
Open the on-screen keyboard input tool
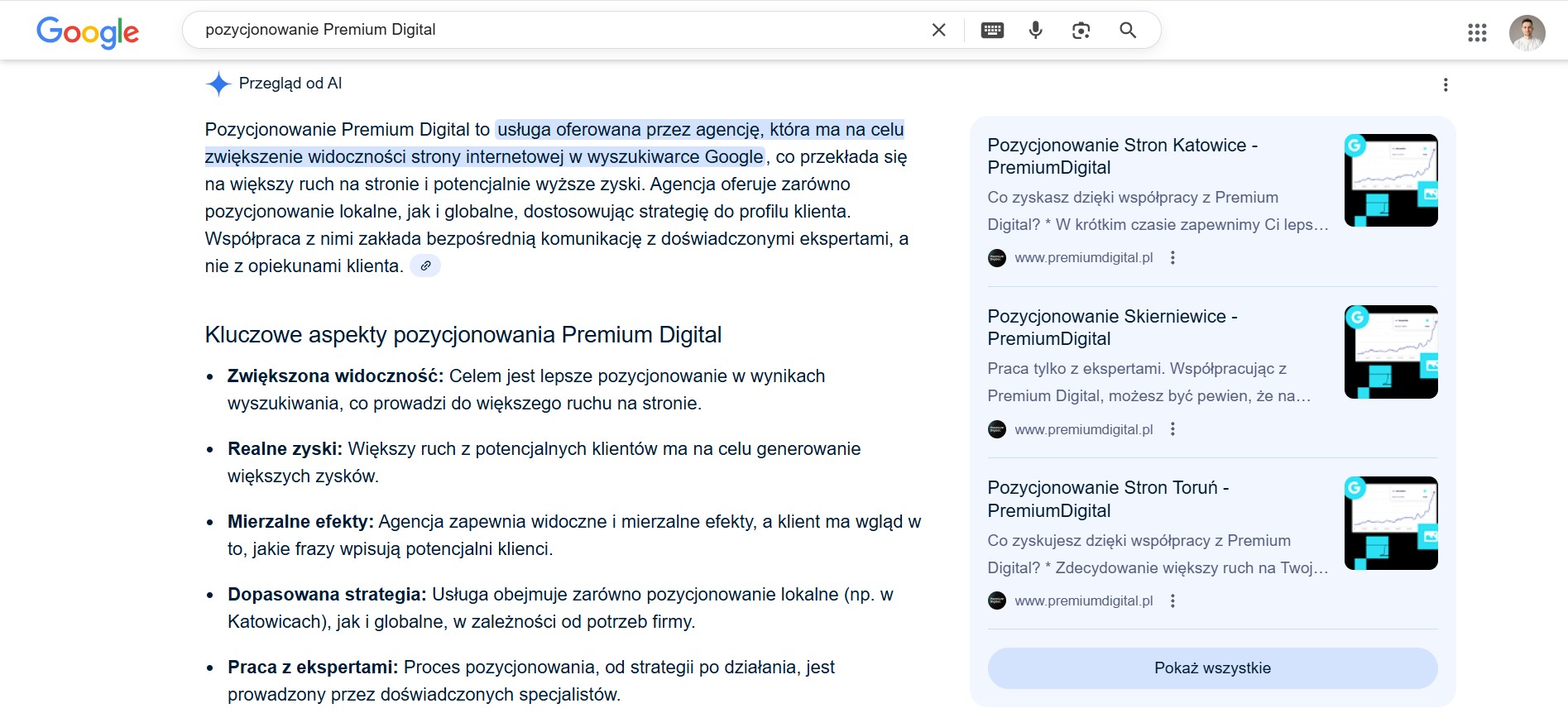992,31
